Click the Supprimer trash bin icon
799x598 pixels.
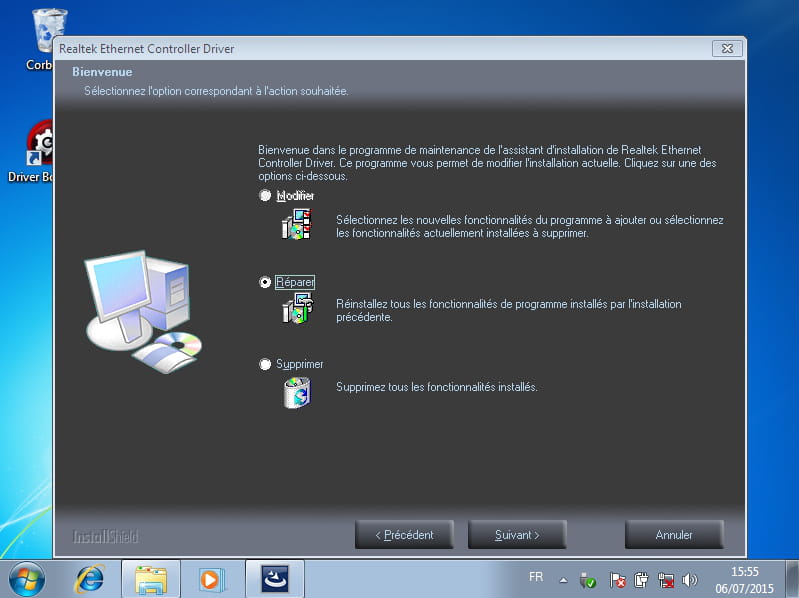pos(298,393)
